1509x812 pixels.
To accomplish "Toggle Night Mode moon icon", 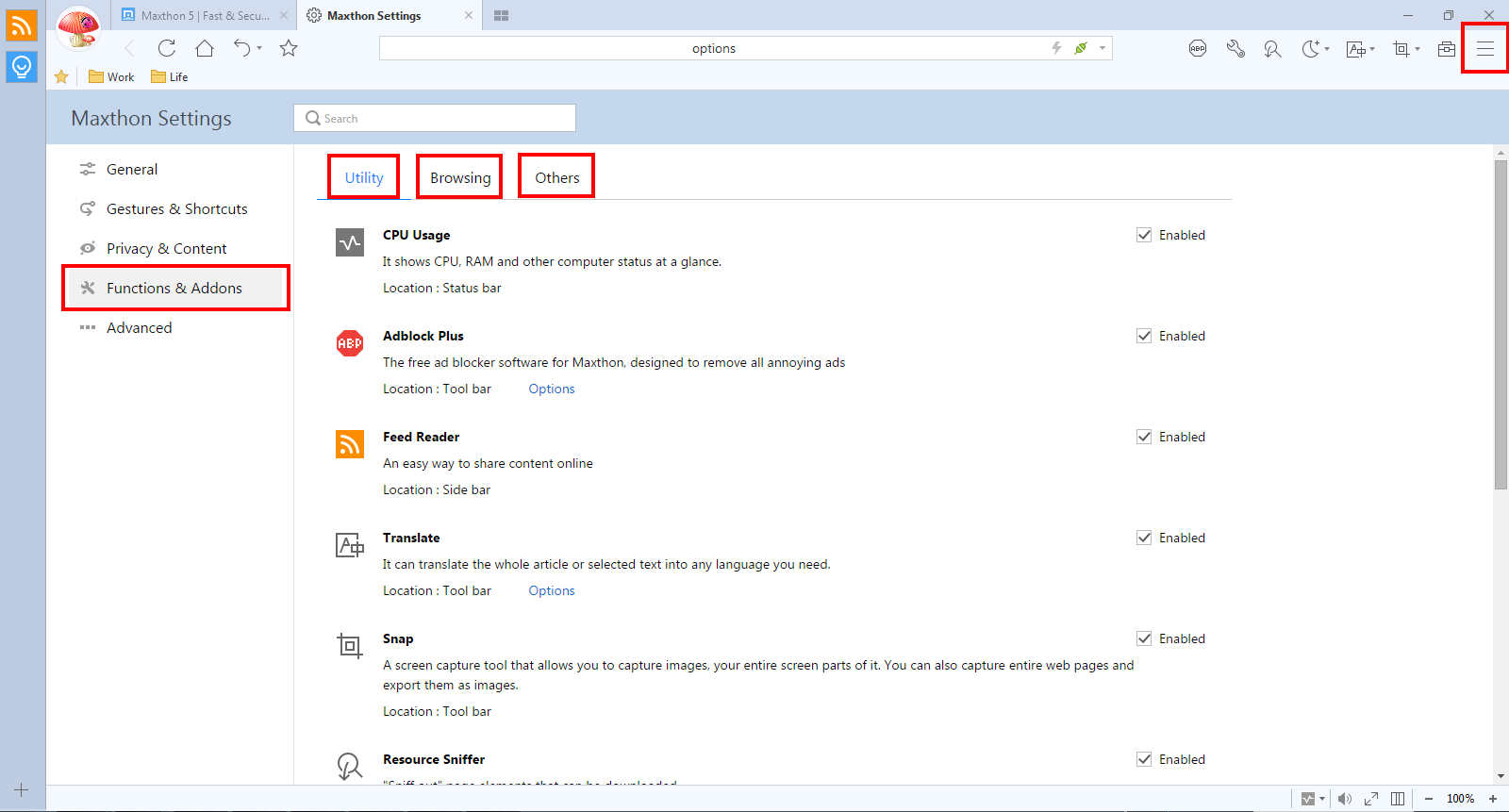I will [1311, 48].
